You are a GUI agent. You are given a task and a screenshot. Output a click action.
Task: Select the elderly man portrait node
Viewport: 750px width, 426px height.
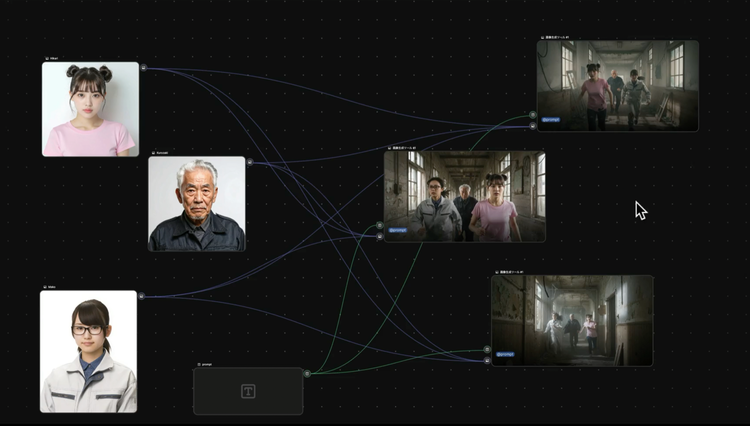tap(197, 203)
